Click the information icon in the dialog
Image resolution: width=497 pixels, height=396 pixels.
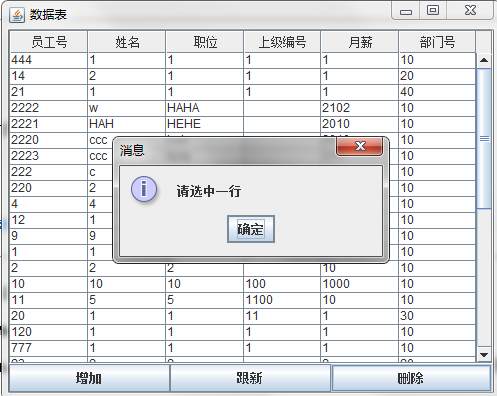coord(144,189)
